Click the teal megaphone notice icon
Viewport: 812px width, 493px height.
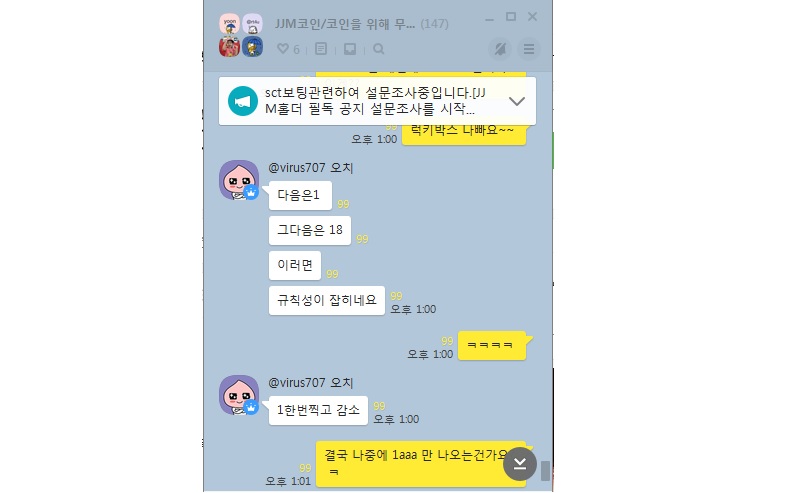[242, 101]
